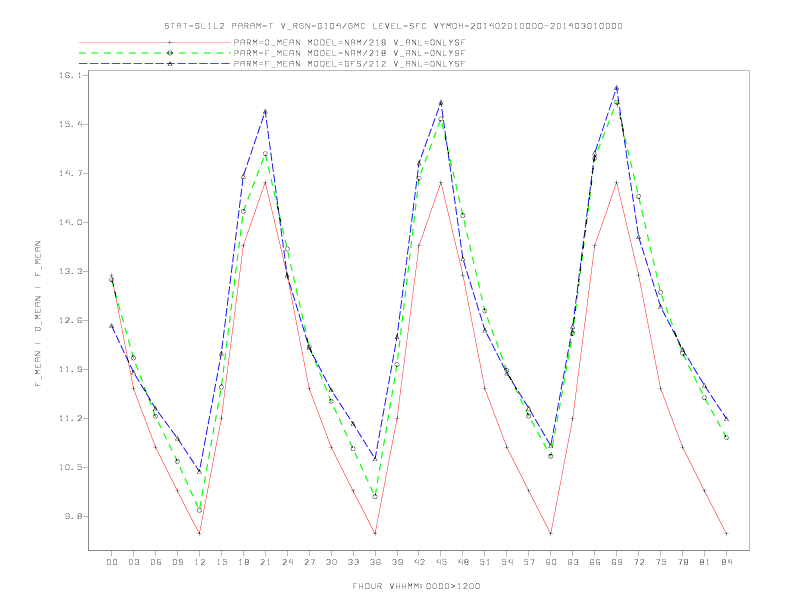Click x-axis tick label 03
The height and width of the screenshot is (612, 792).
[x=133, y=562]
